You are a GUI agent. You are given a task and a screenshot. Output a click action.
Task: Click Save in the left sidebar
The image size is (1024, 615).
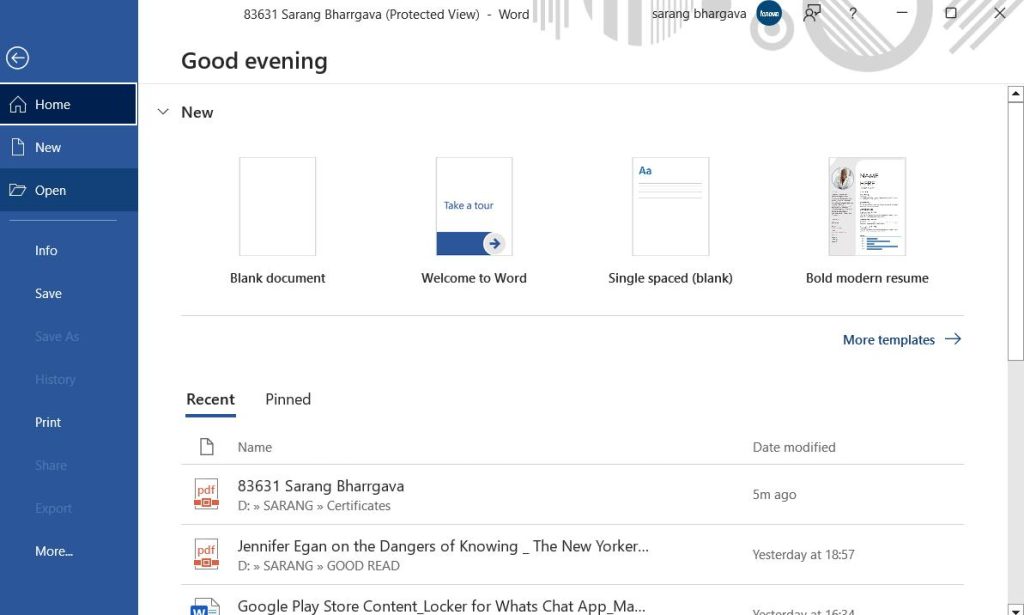(x=48, y=293)
